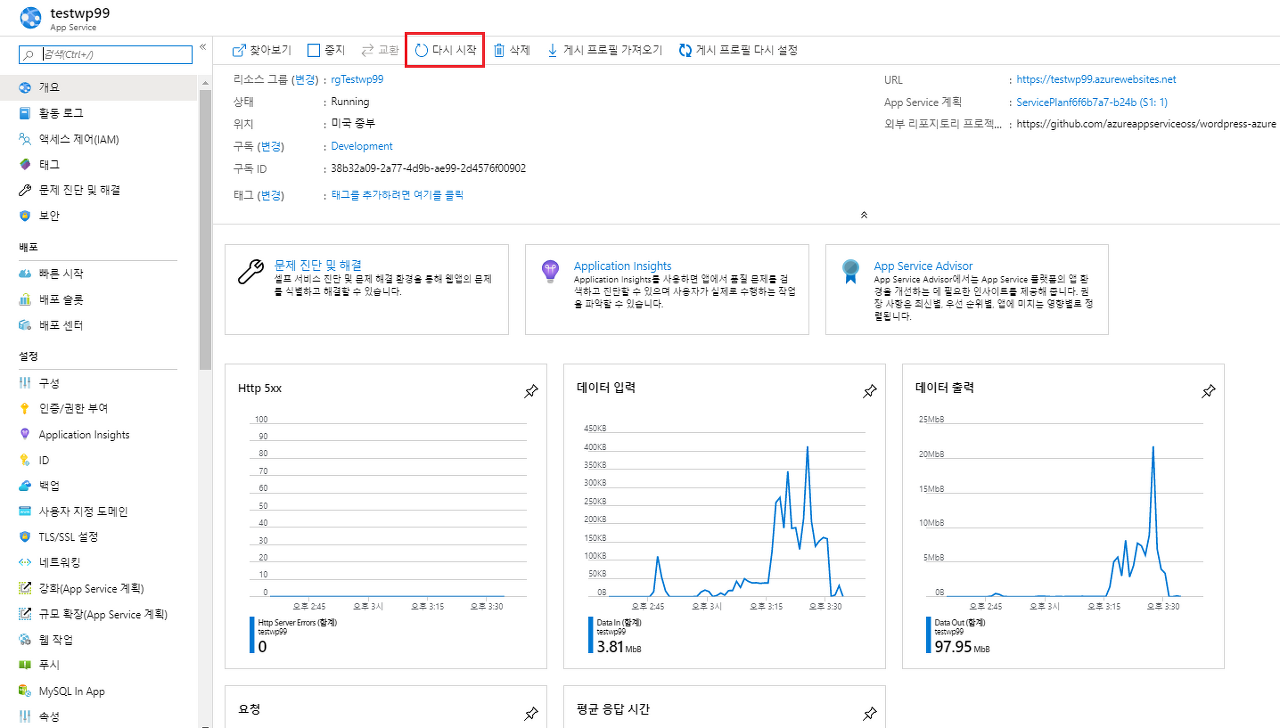The height and width of the screenshot is (728, 1280).
Task: Click the 다시 시작 restart circular icon
Action: click(x=421, y=50)
